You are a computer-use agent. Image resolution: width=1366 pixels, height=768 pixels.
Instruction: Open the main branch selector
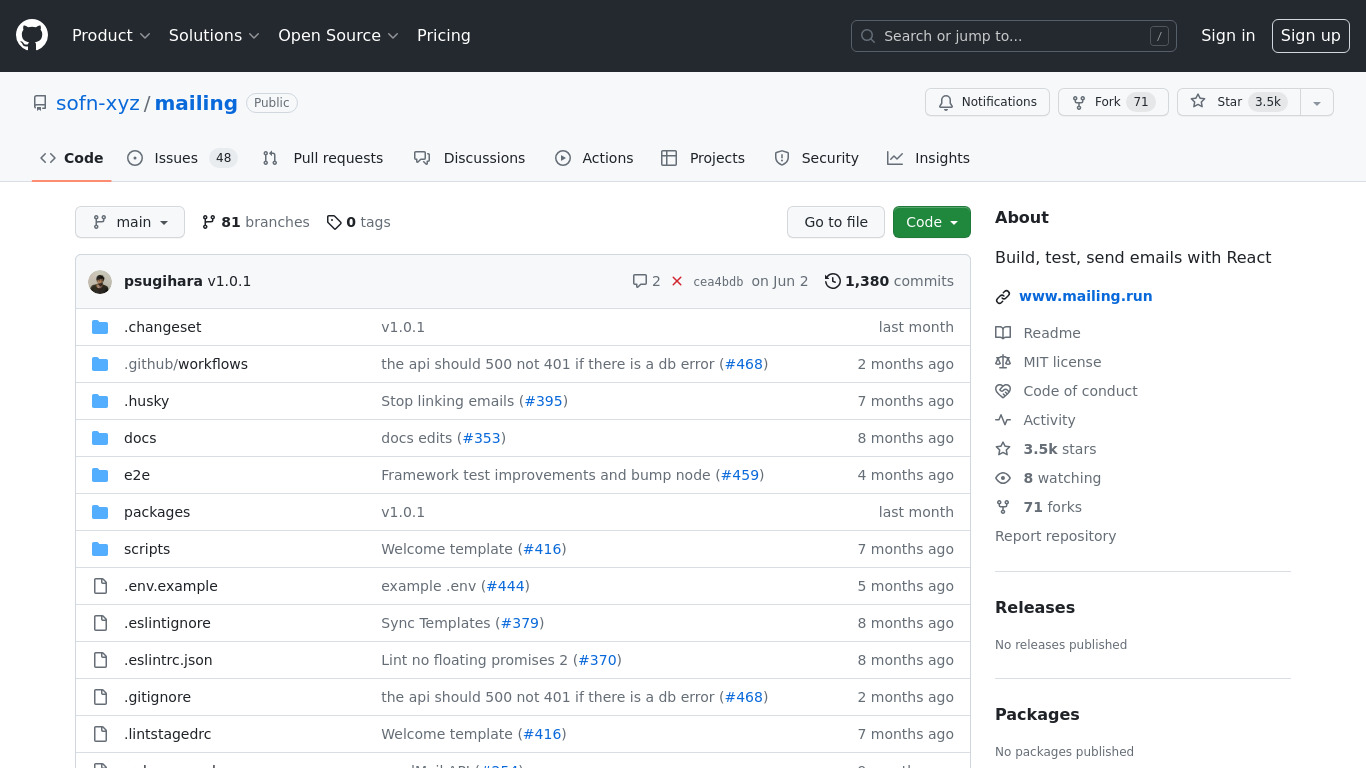tap(130, 222)
